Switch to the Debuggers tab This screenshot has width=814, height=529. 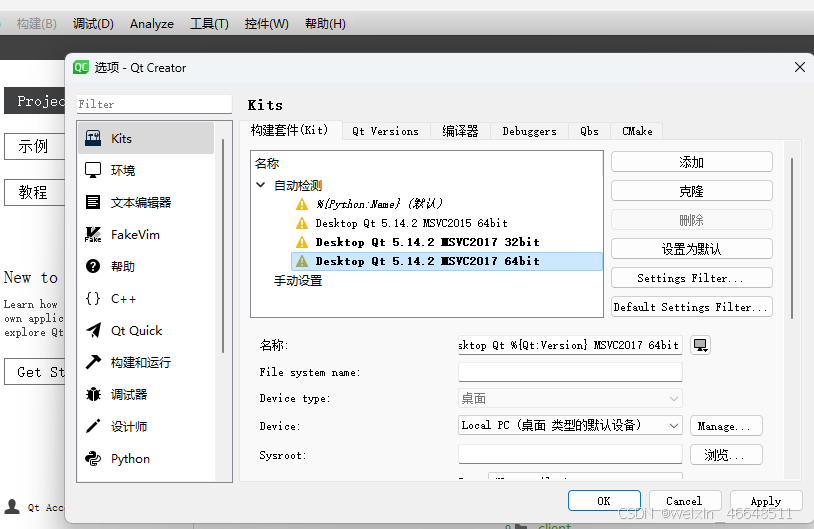pyautogui.click(x=529, y=131)
